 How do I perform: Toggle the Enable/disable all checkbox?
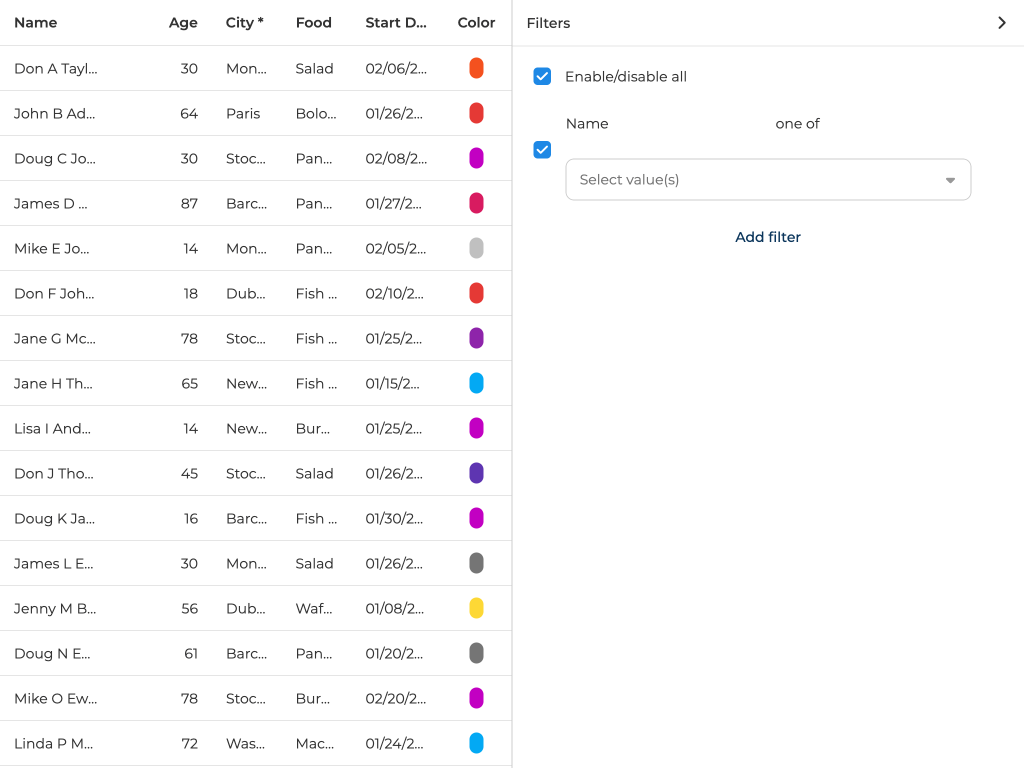tap(542, 77)
